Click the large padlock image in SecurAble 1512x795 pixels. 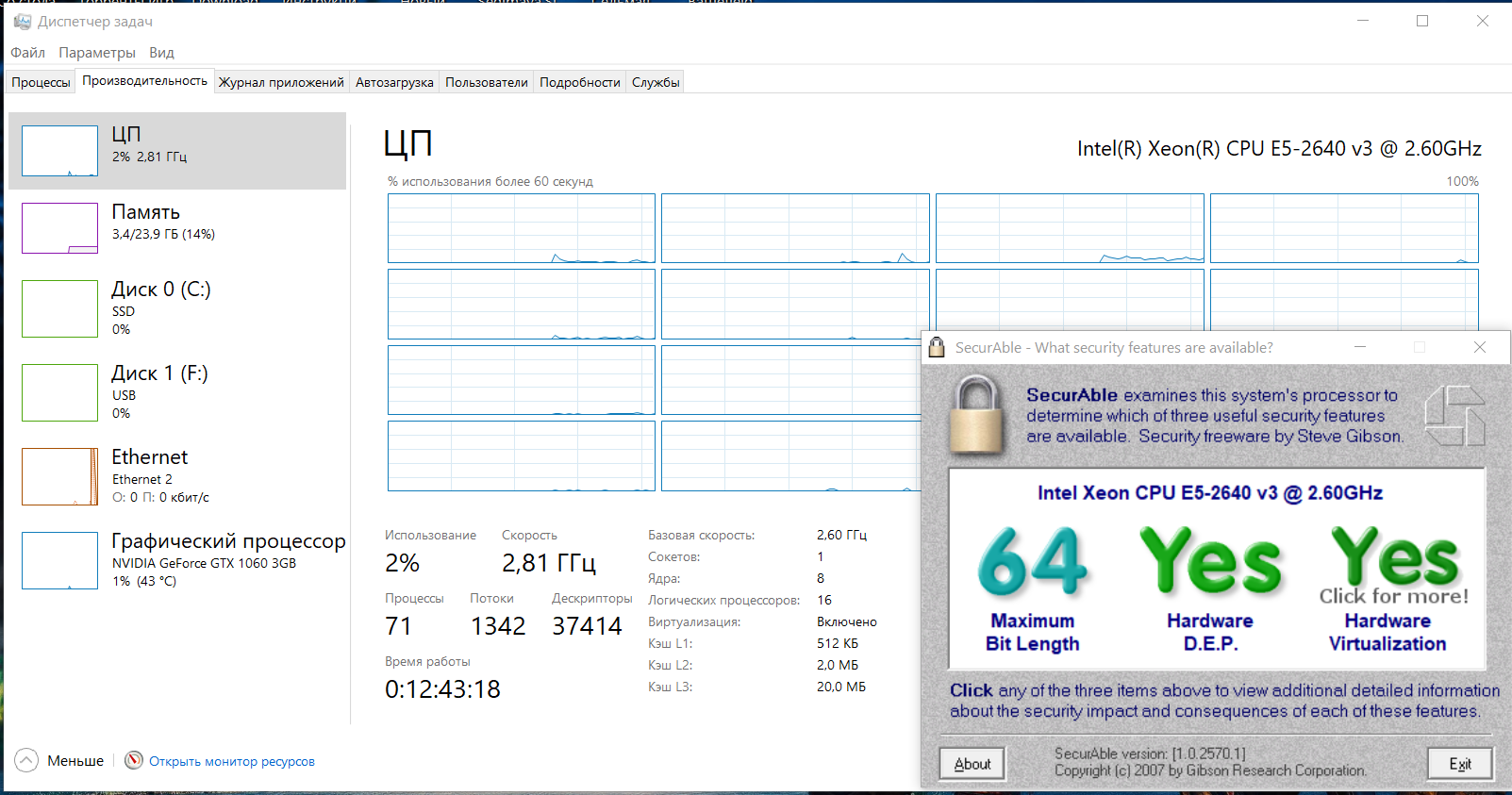point(976,415)
